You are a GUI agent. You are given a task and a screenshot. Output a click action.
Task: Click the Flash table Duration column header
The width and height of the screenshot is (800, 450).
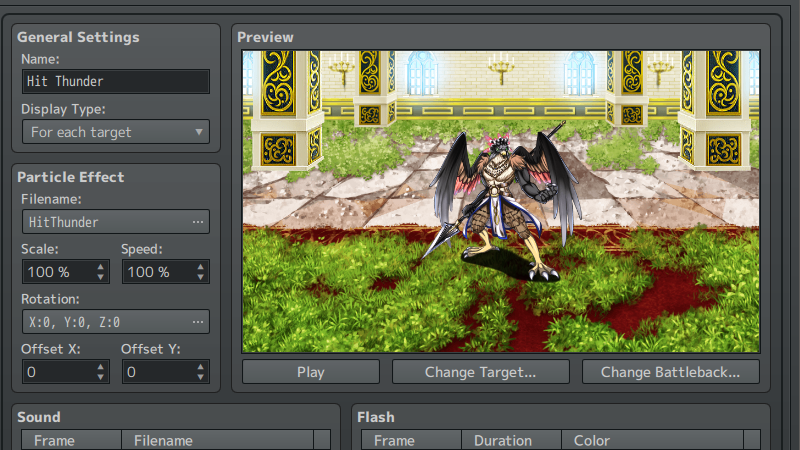511,440
